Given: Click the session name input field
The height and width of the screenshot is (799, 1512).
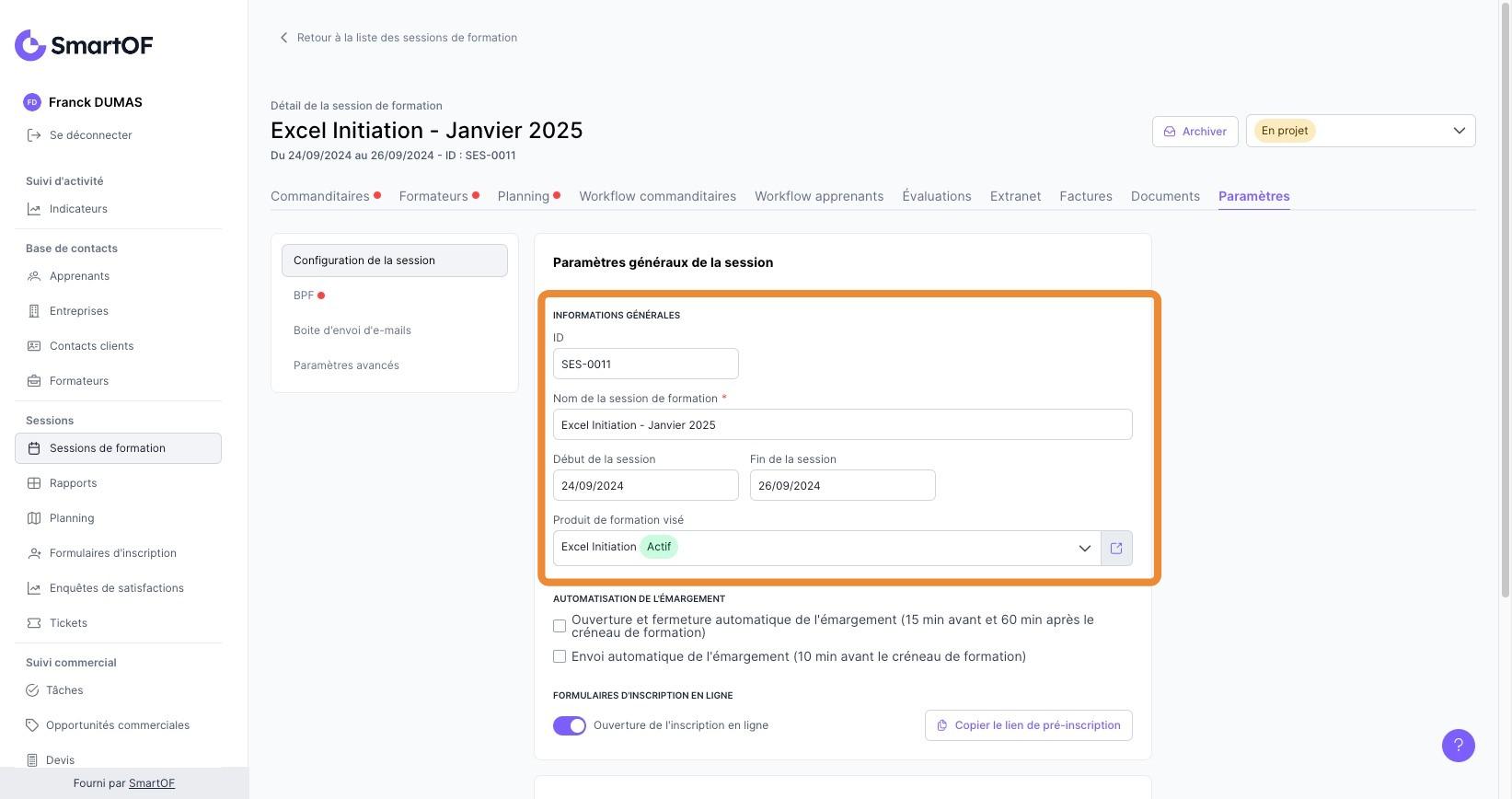Looking at the screenshot, I should (842, 424).
